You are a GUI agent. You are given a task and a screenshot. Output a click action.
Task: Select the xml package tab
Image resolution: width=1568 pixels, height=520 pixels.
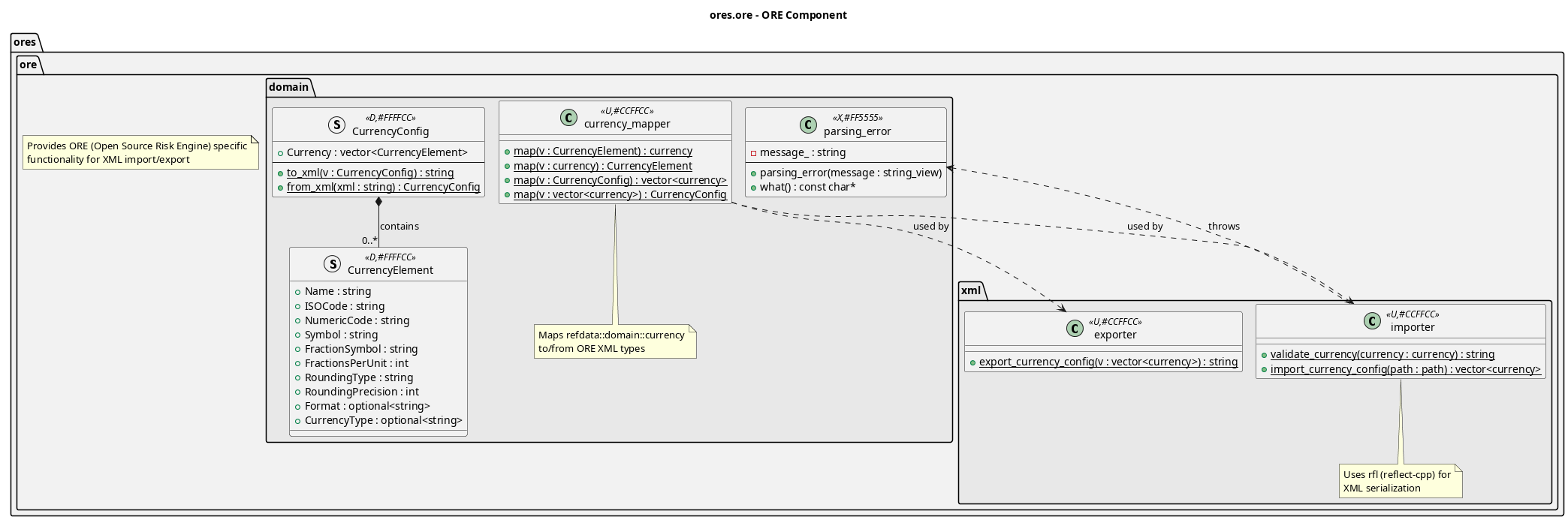tap(971, 290)
